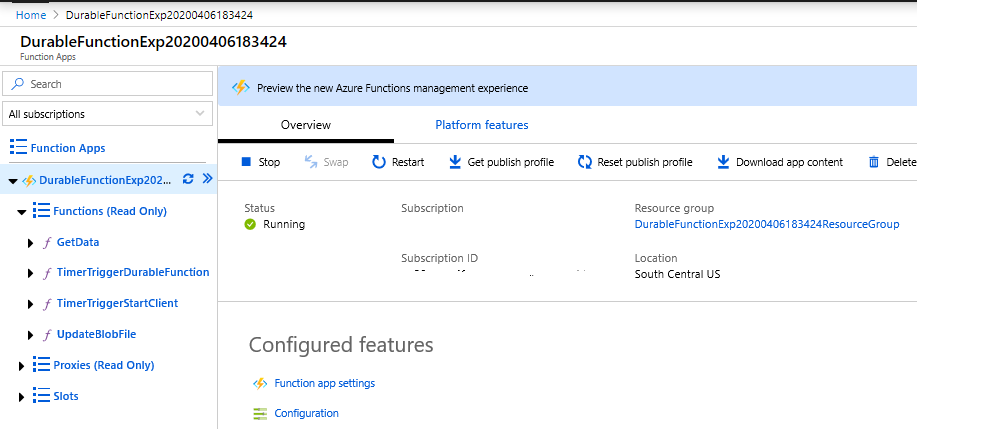Viewport: 981px width, 429px height.
Task: Select the TimerTriggerDurableFunction function
Action: coord(133,272)
